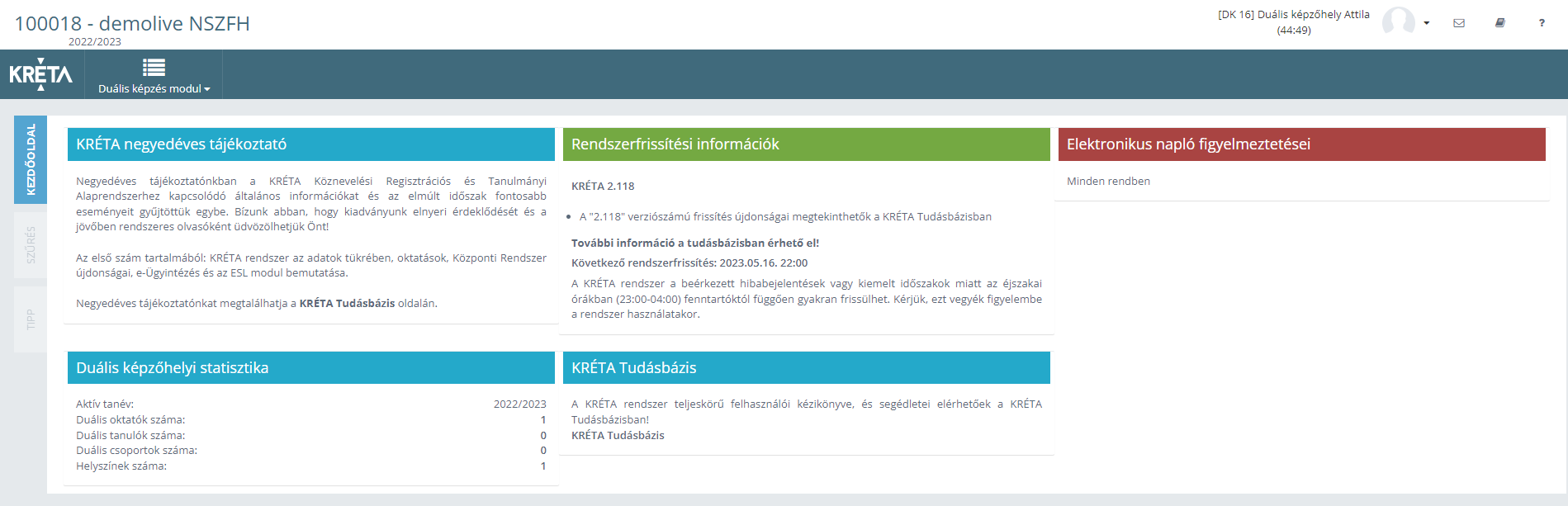1568x506 pixels.
Task: Click the Duális képzőhelyi statisztika header
Action: [x=311, y=368]
